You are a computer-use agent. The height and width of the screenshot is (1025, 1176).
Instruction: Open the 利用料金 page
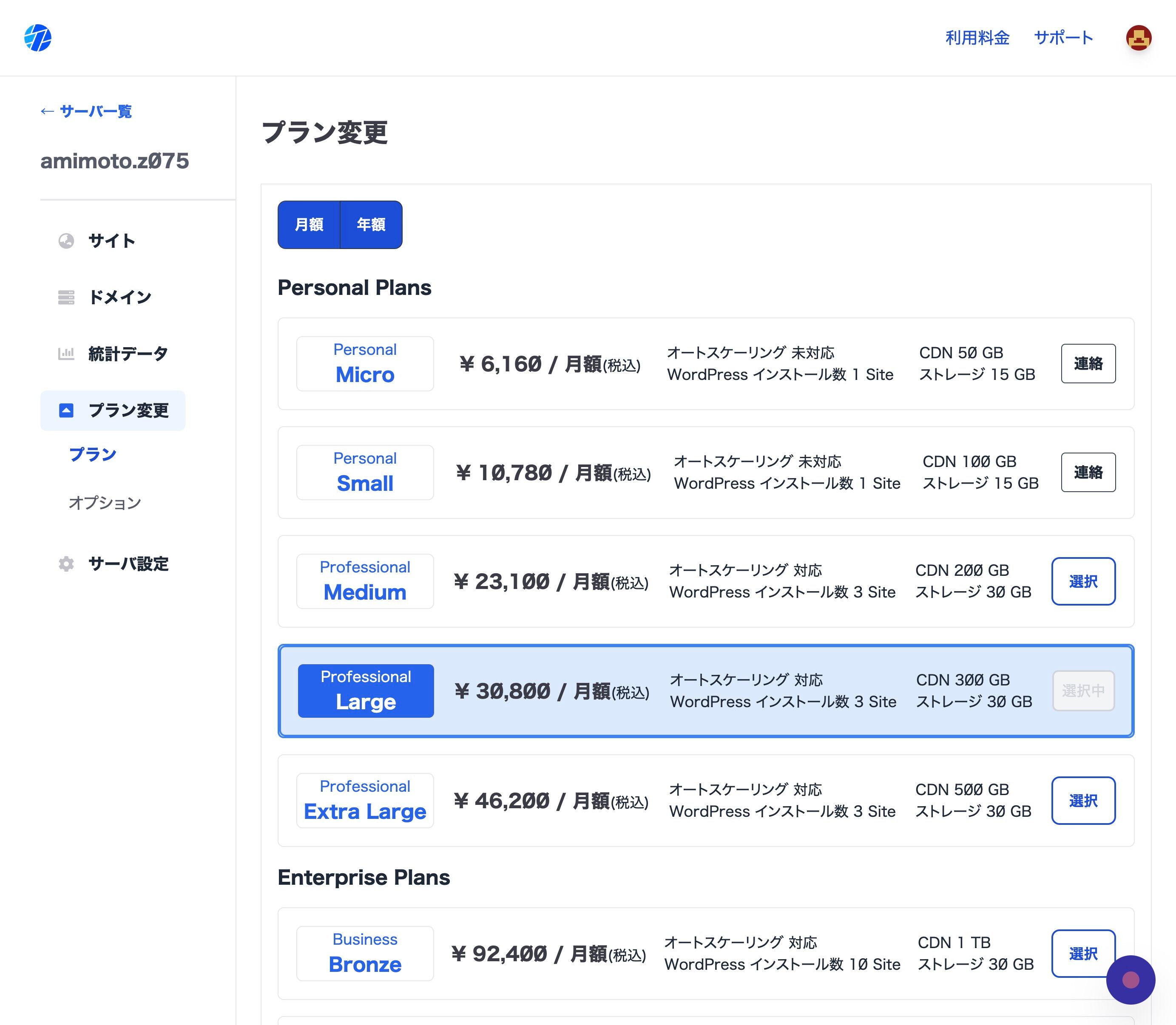pos(977,38)
